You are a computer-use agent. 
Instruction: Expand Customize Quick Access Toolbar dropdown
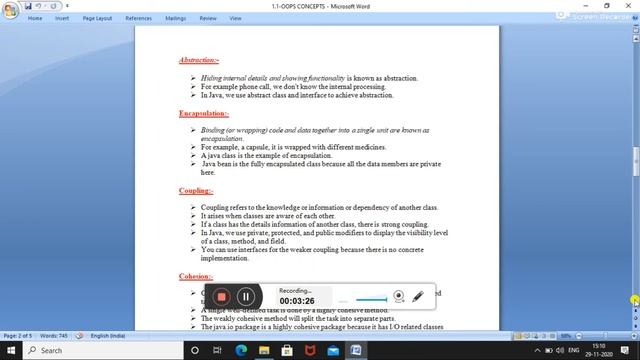[67, 6]
